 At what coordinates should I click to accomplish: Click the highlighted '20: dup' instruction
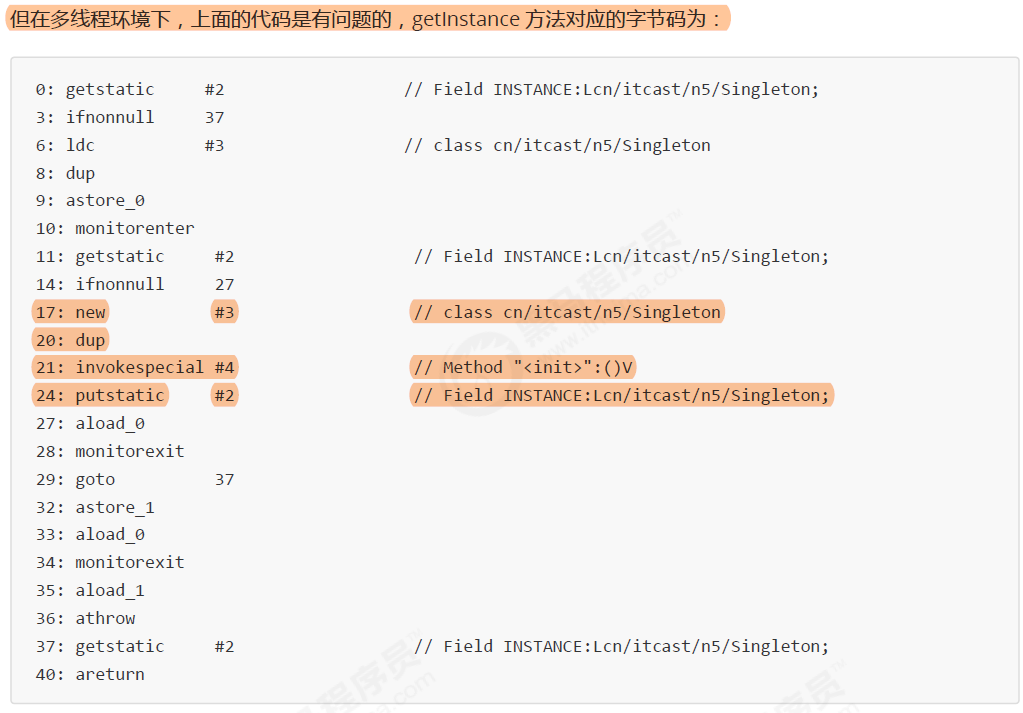point(70,341)
